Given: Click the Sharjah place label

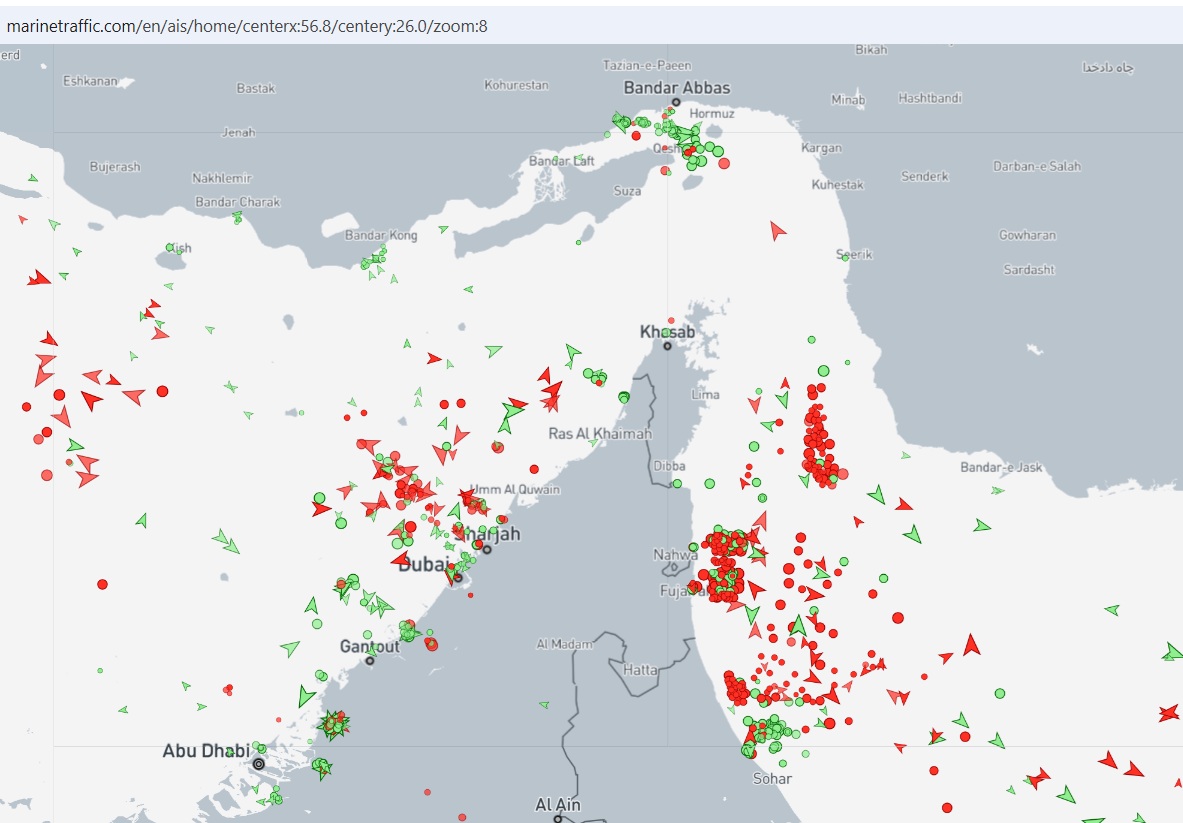Looking at the screenshot, I should click(488, 535).
